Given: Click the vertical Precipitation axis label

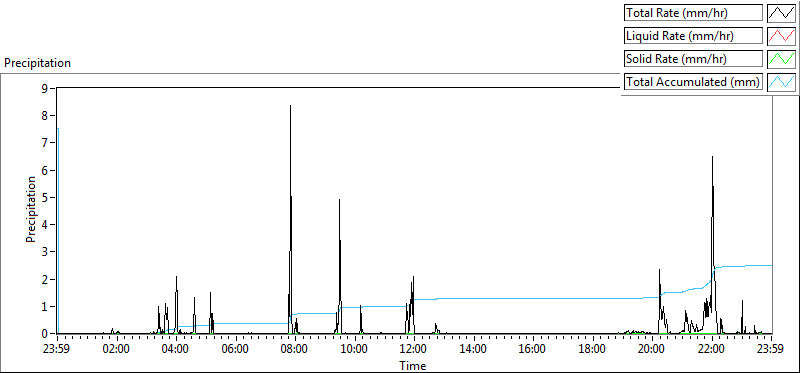Looking at the screenshot, I should (x=31, y=209).
